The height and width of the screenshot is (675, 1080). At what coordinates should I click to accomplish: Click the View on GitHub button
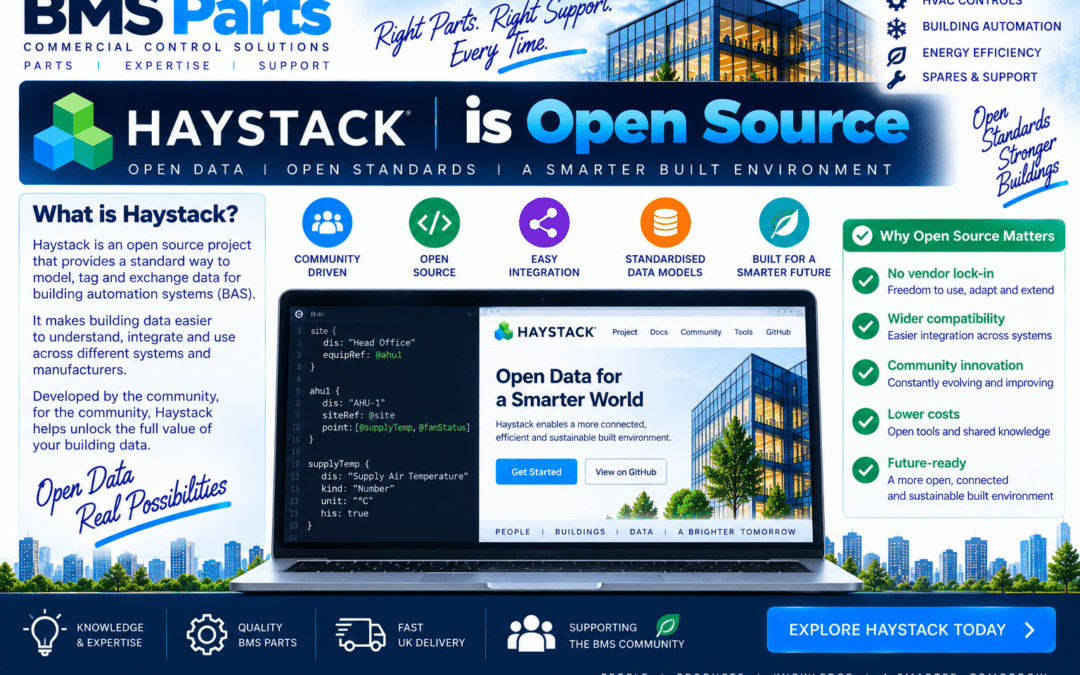(x=625, y=472)
